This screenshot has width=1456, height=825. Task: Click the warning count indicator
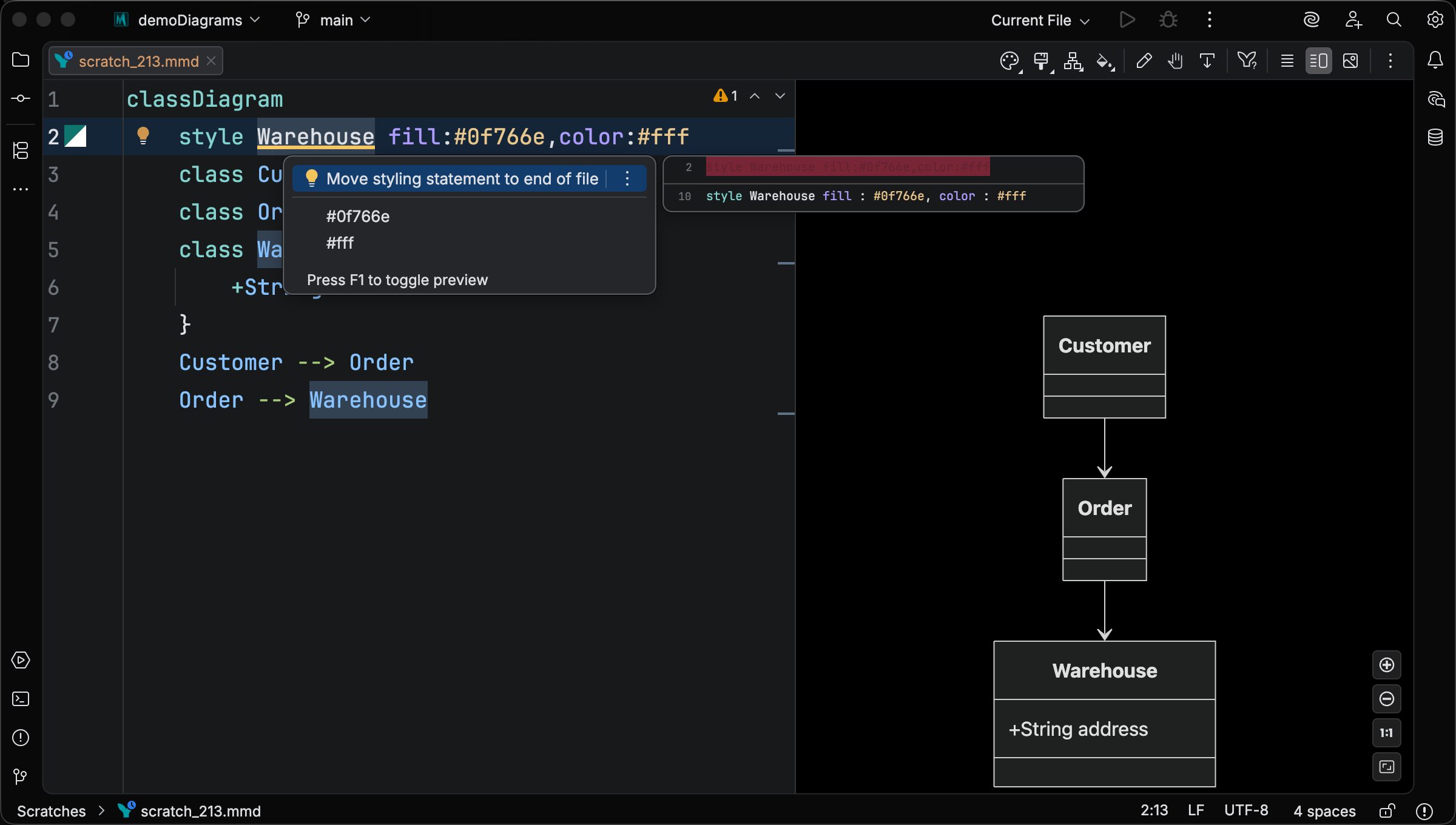pos(726,96)
